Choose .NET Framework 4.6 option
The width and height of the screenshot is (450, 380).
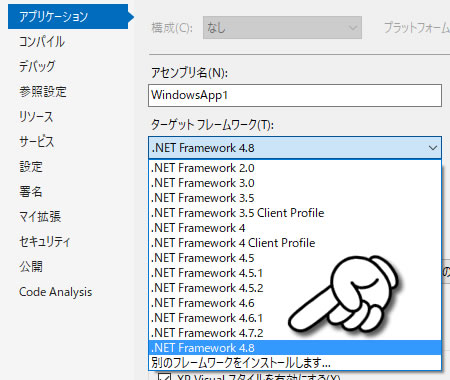tap(295, 303)
